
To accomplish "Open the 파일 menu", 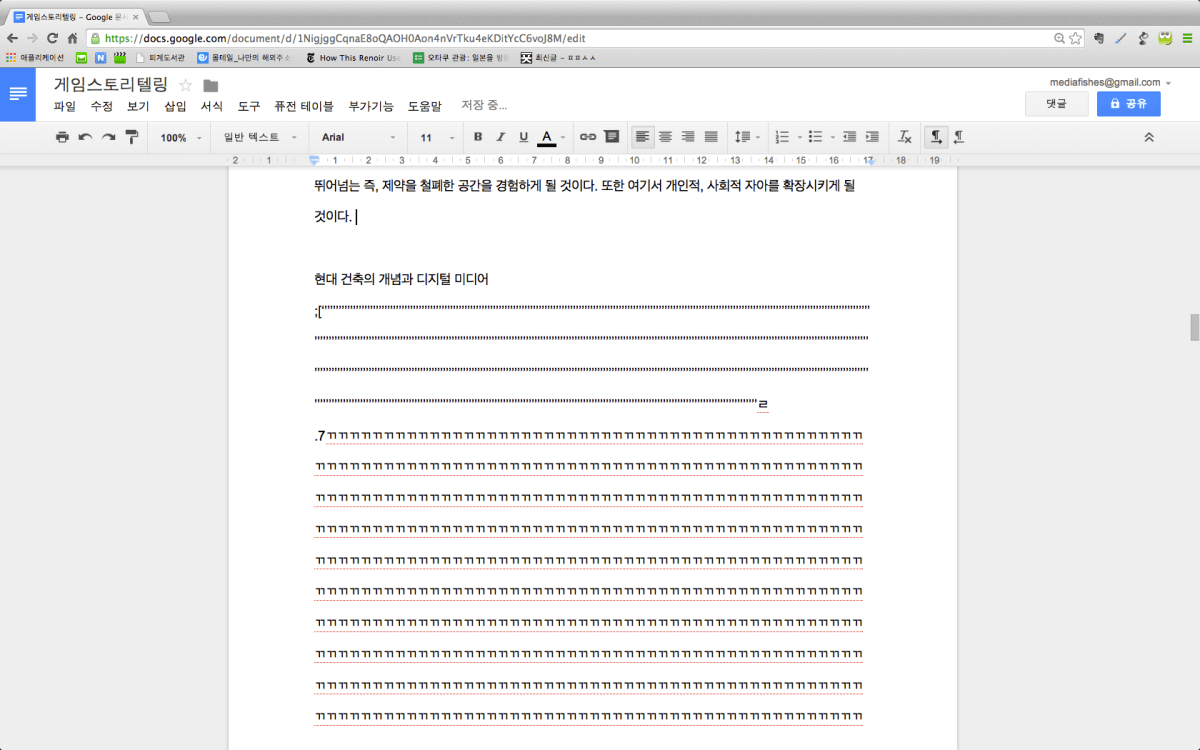I will pos(64,106).
